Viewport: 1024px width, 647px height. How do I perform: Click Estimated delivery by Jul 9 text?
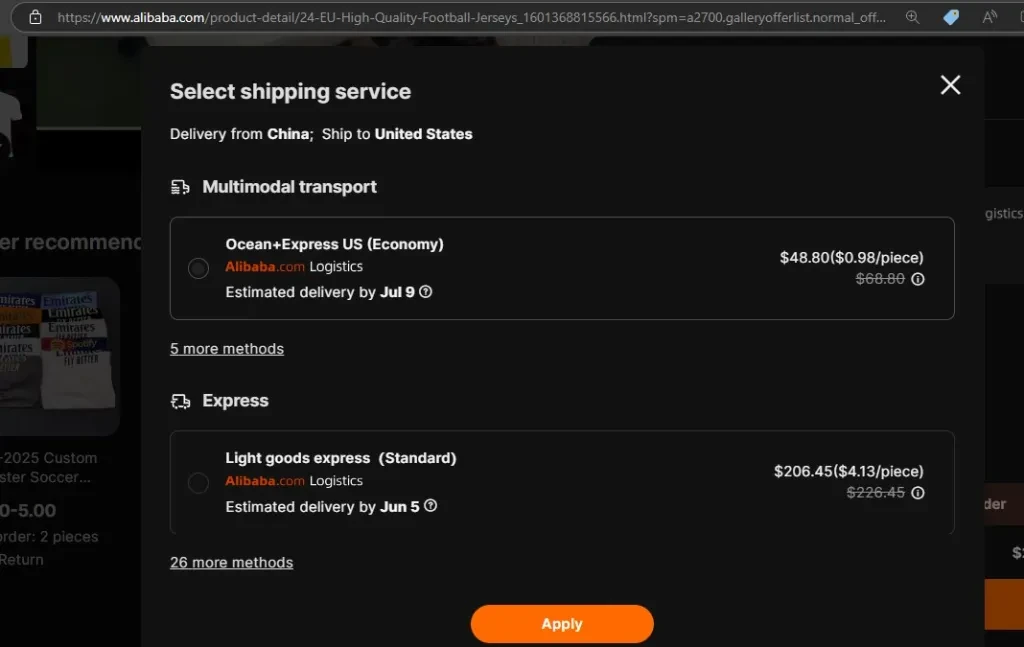tap(320, 292)
